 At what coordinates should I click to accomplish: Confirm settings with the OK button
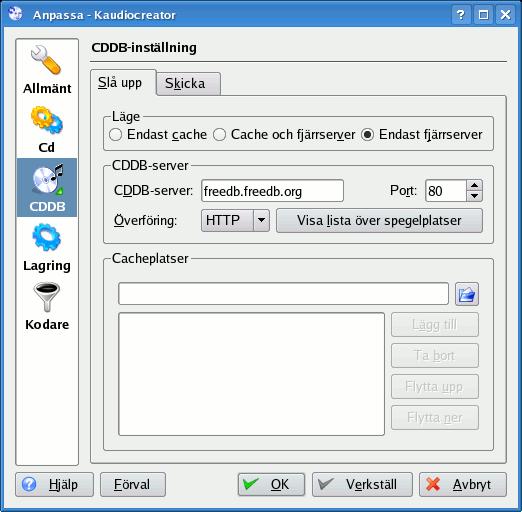click(271, 484)
